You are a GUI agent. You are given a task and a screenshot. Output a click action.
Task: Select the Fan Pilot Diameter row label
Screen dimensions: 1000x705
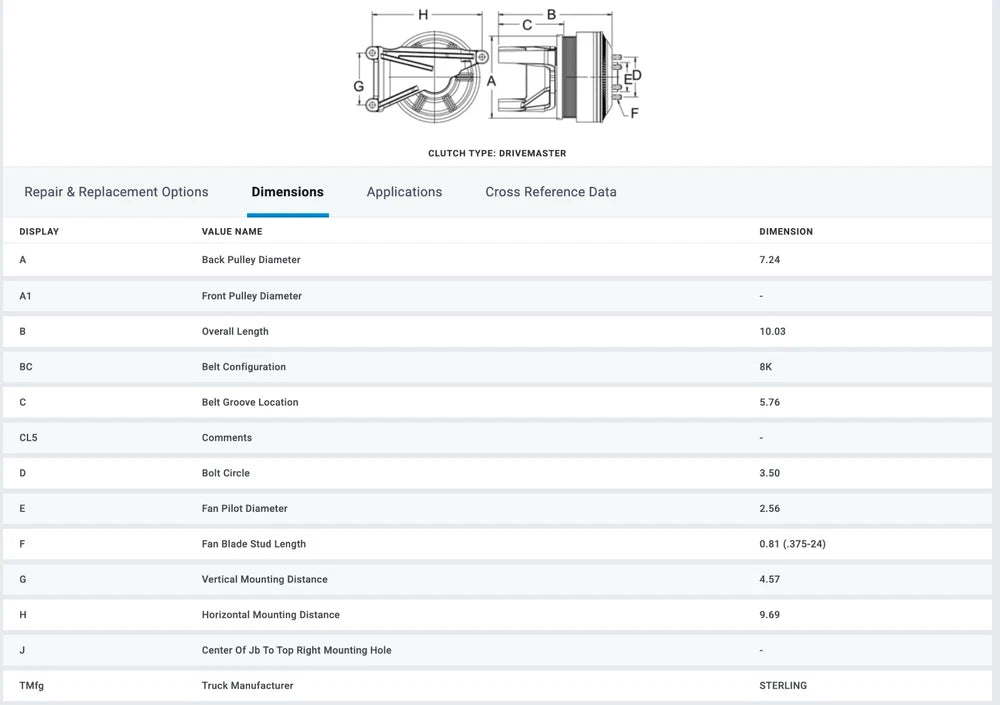pos(244,509)
